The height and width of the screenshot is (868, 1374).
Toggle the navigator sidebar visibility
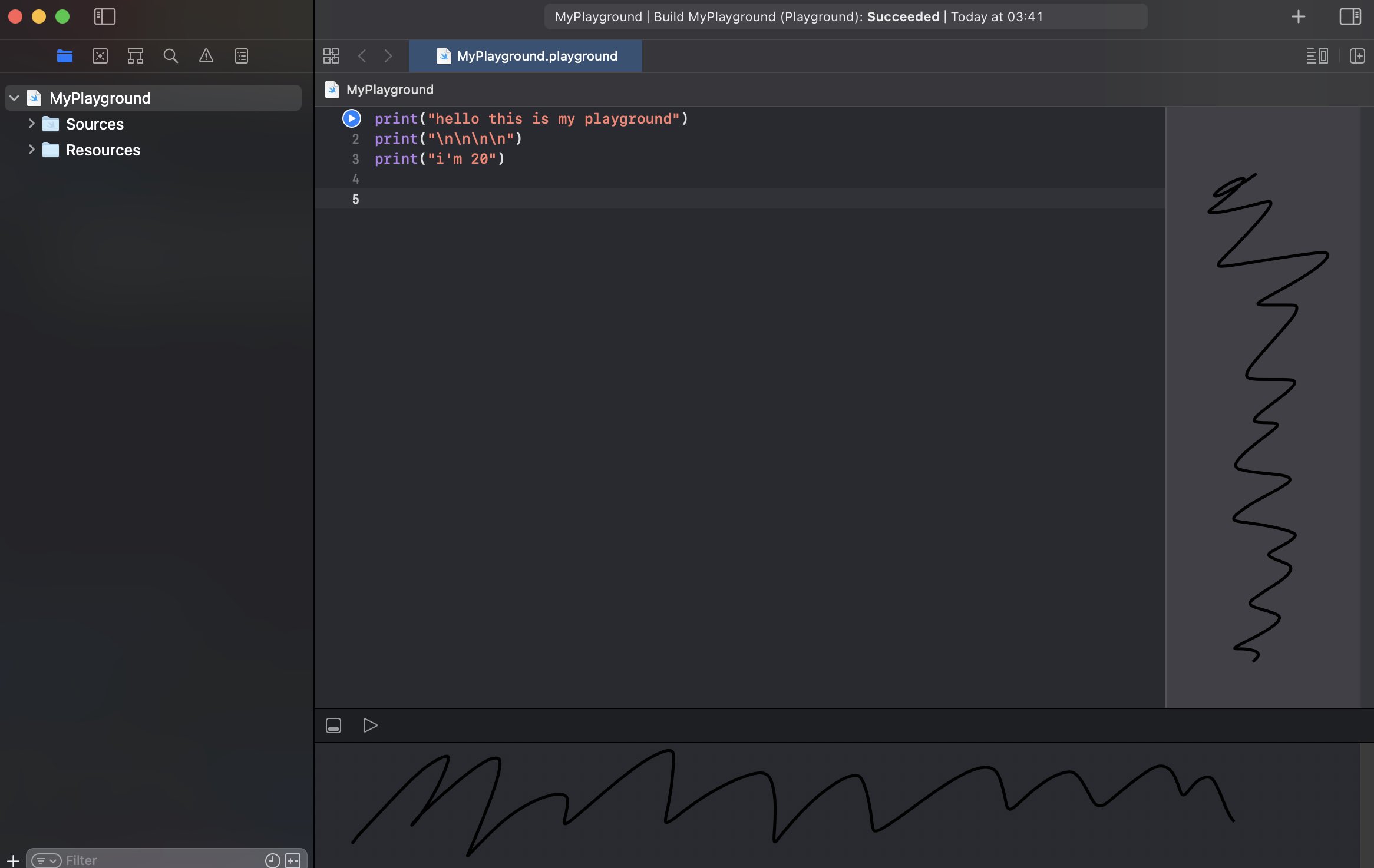point(105,16)
